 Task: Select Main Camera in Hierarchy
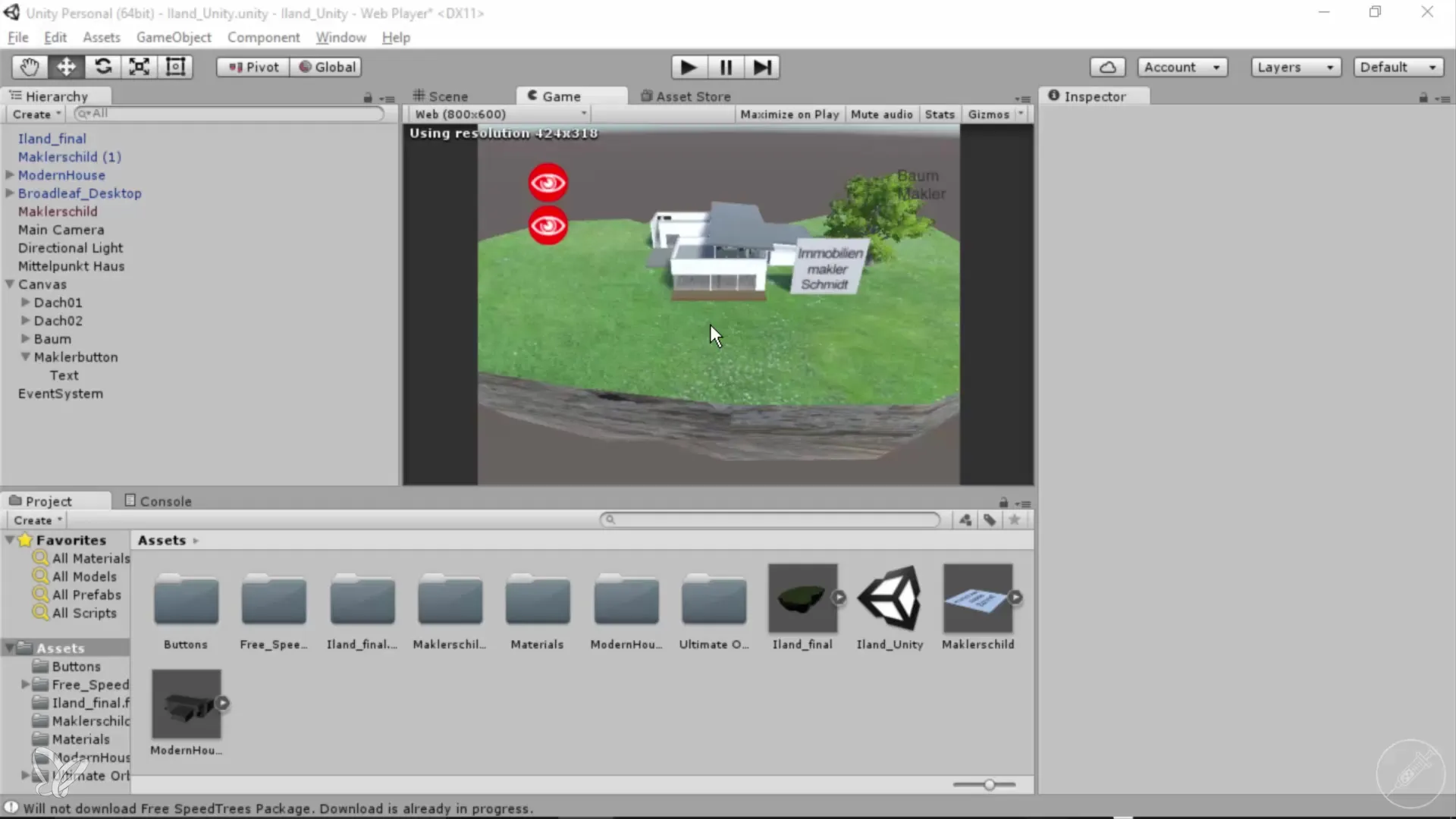click(x=61, y=230)
